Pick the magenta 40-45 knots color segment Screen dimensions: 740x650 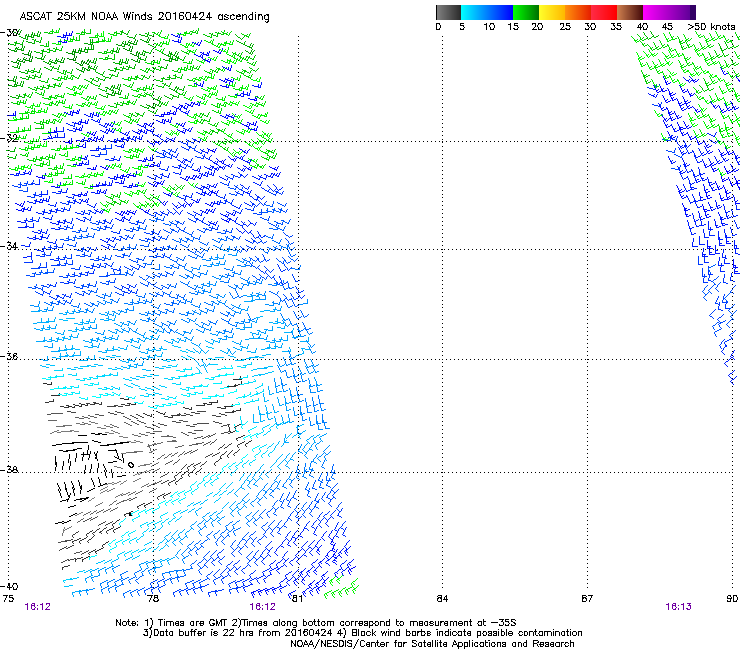656,12
